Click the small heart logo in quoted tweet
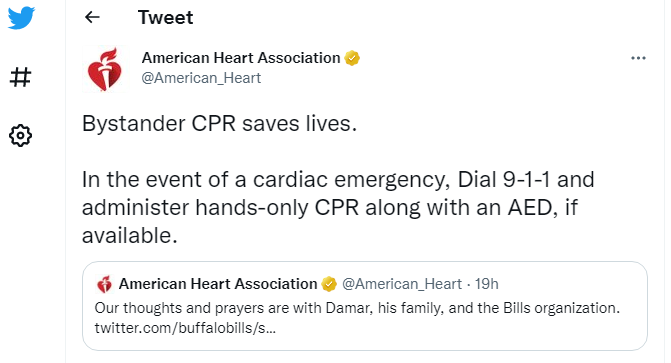Viewport: 671px width, 363px height. click(104, 284)
